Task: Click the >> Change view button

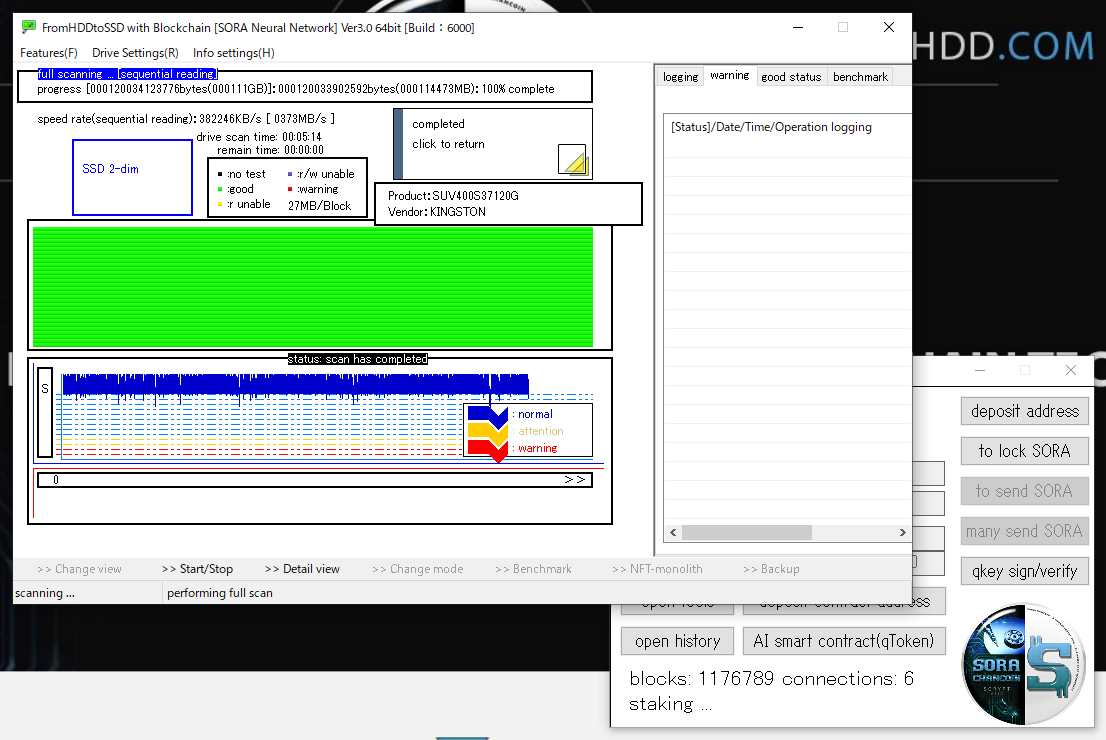Action: [80, 569]
